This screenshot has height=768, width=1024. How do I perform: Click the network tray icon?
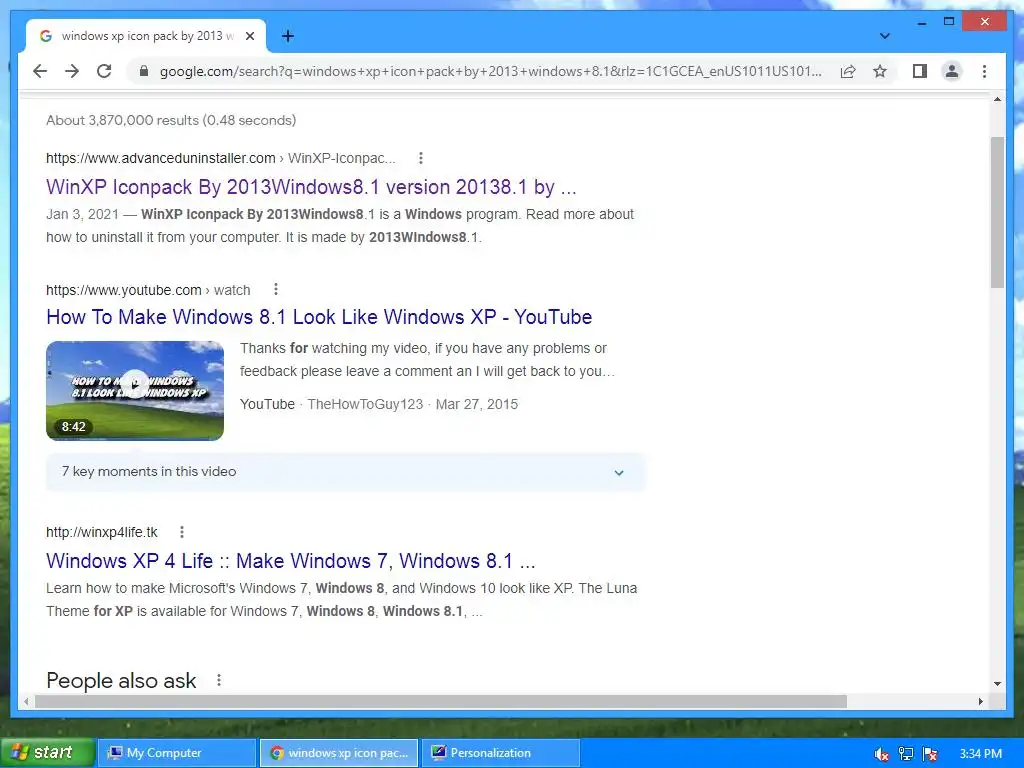point(906,754)
